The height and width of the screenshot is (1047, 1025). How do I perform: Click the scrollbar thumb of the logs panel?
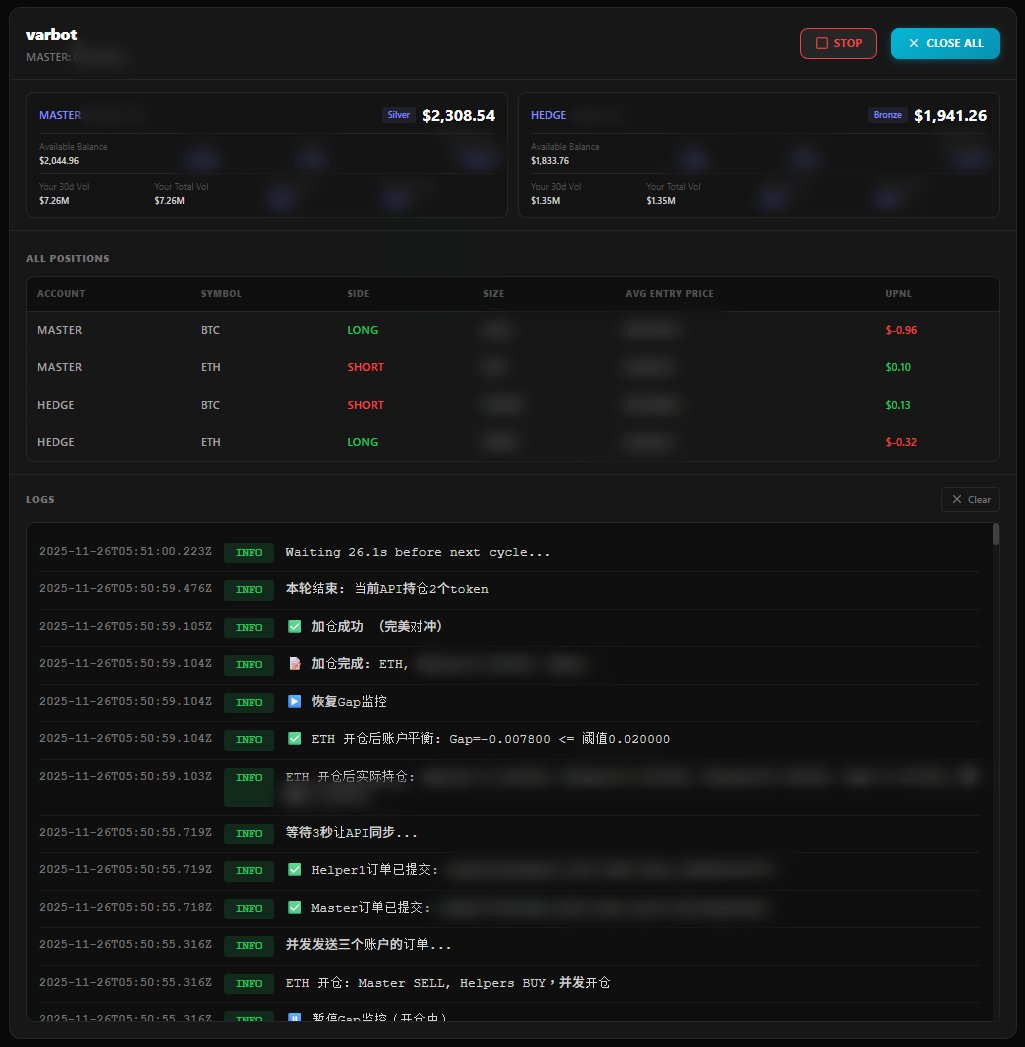pyautogui.click(x=996, y=534)
